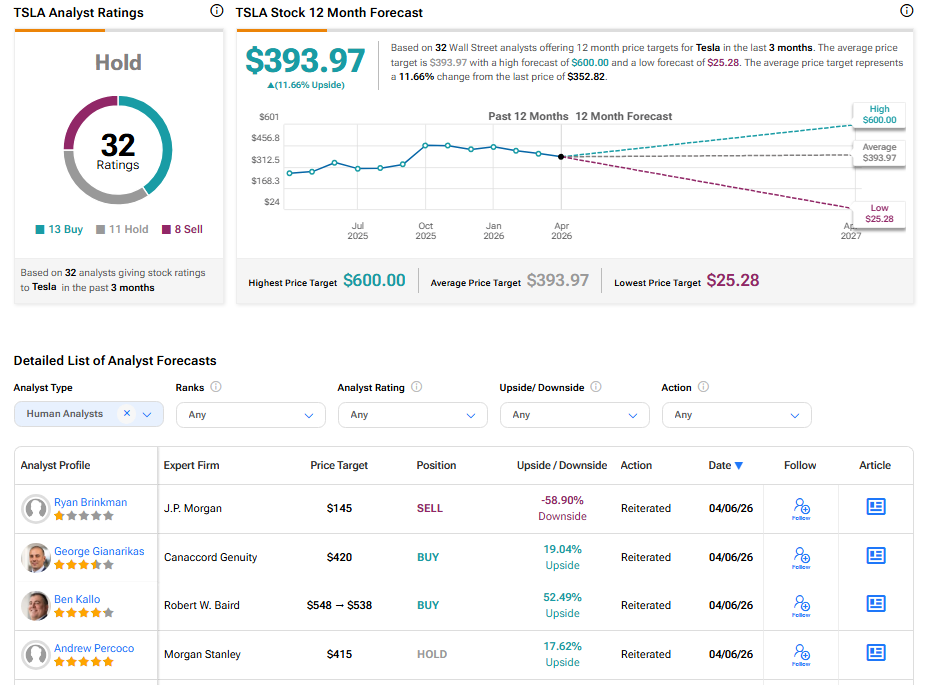Follow analyst Ryan Brinkman
The height and width of the screenshot is (685, 927).
coord(800,508)
